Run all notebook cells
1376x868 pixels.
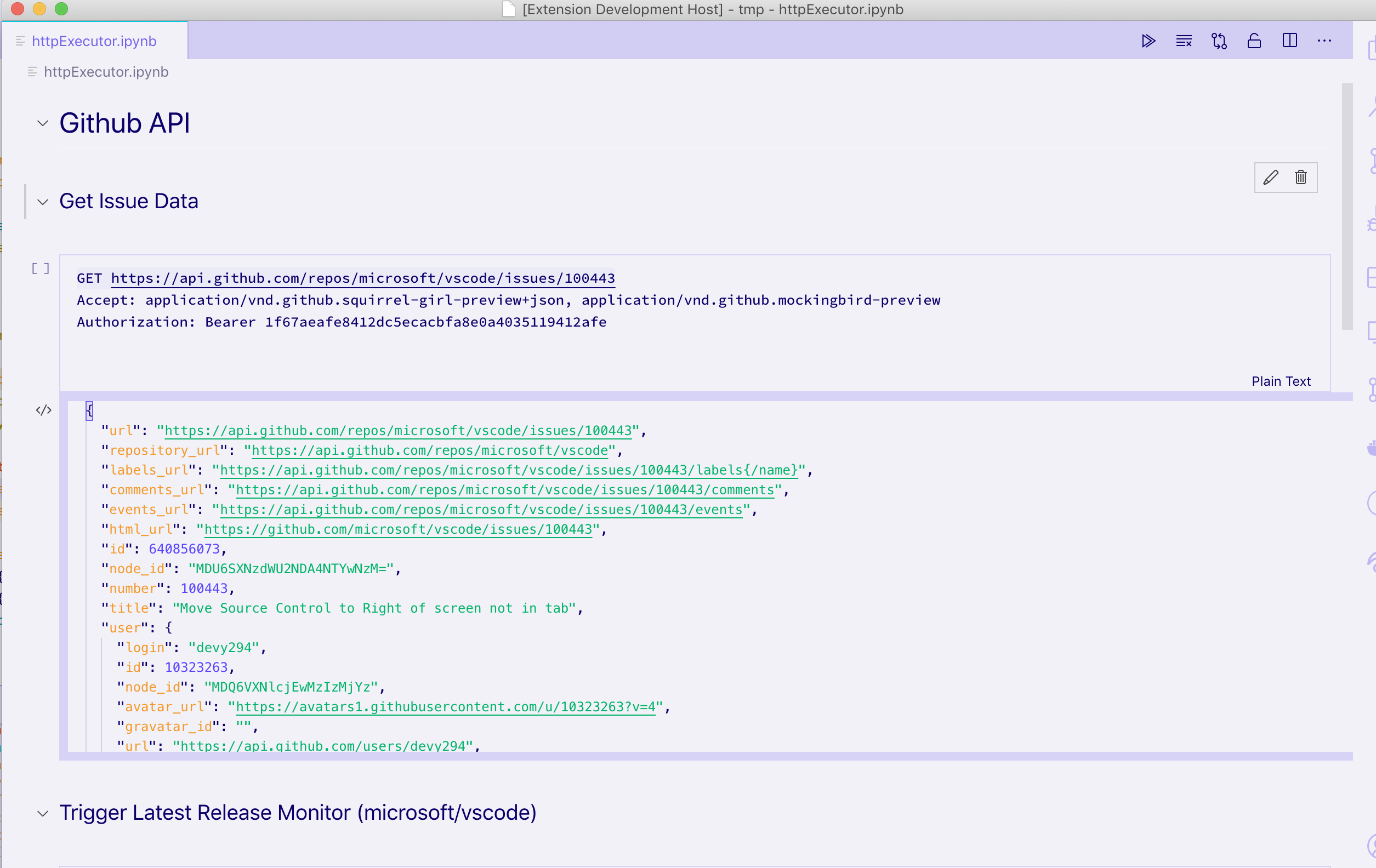point(1148,41)
